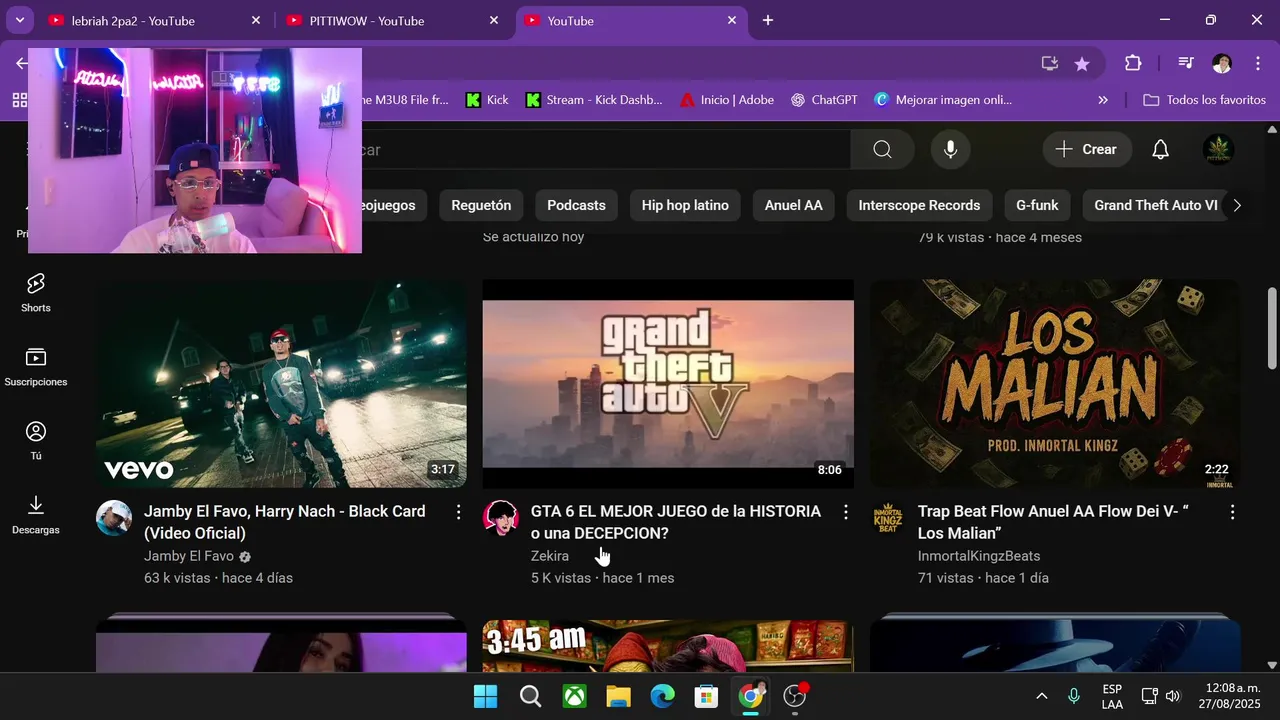Open a new tab with plus button
This screenshot has height=720, width=1280.
pos(768,20)
